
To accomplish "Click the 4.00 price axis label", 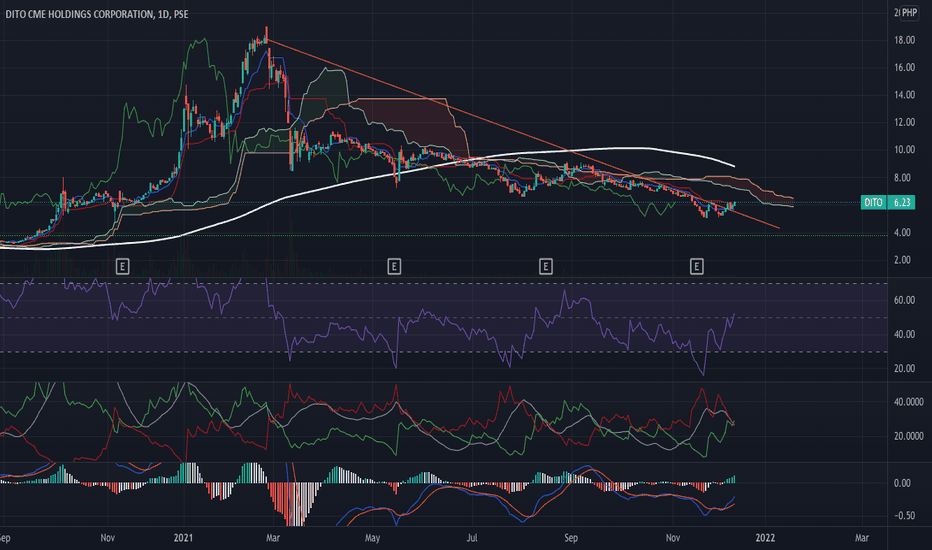I will 902,232.
